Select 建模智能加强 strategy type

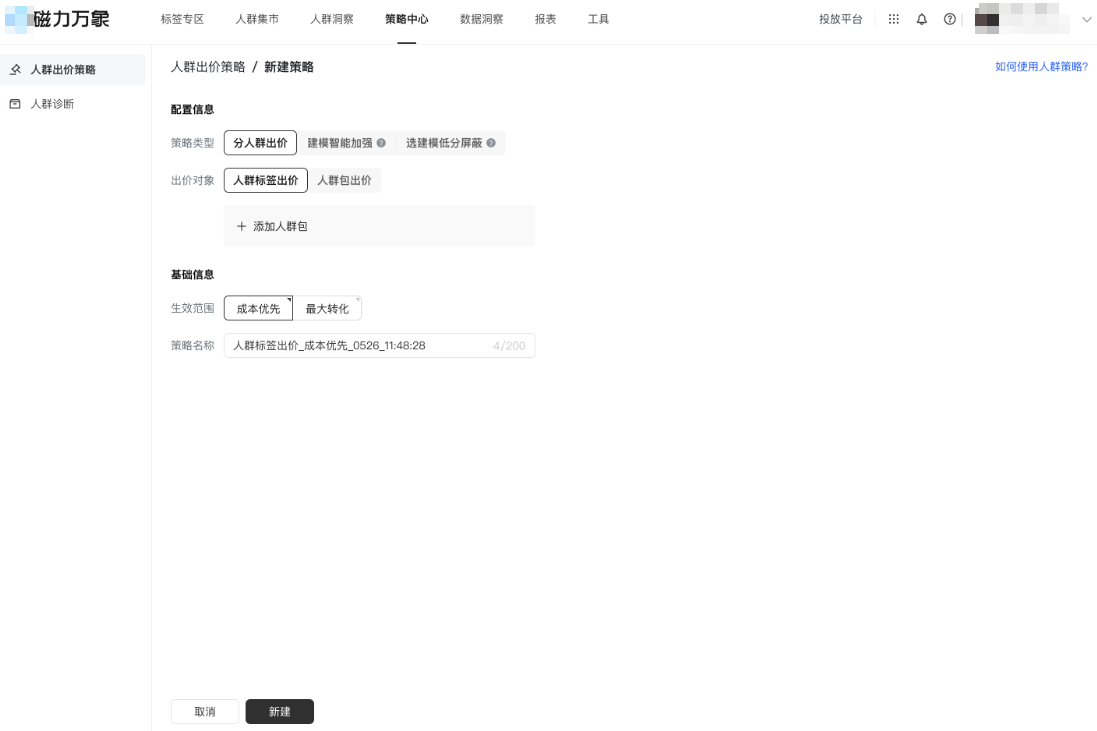(346, 143)
